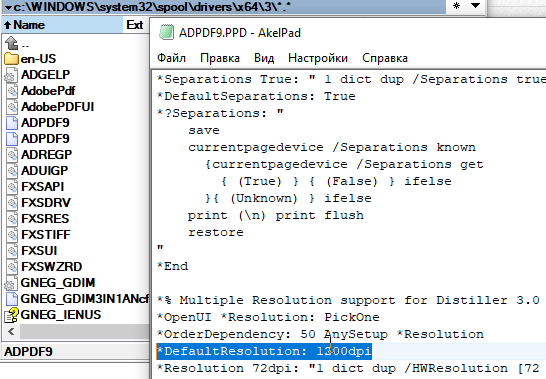546x379 pixels.
Task: Place cursor on the restore line
Action: [x=216, y=232]
